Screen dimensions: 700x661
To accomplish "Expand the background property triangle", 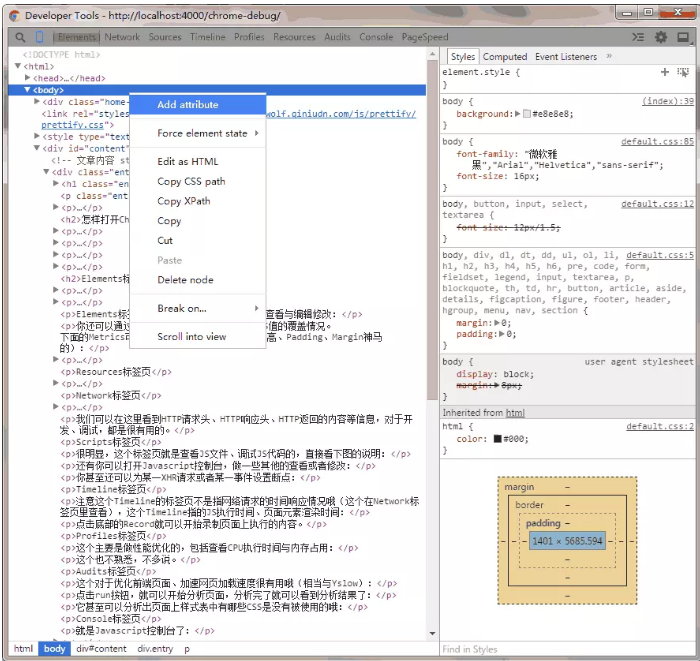I will tap(517, 114).
